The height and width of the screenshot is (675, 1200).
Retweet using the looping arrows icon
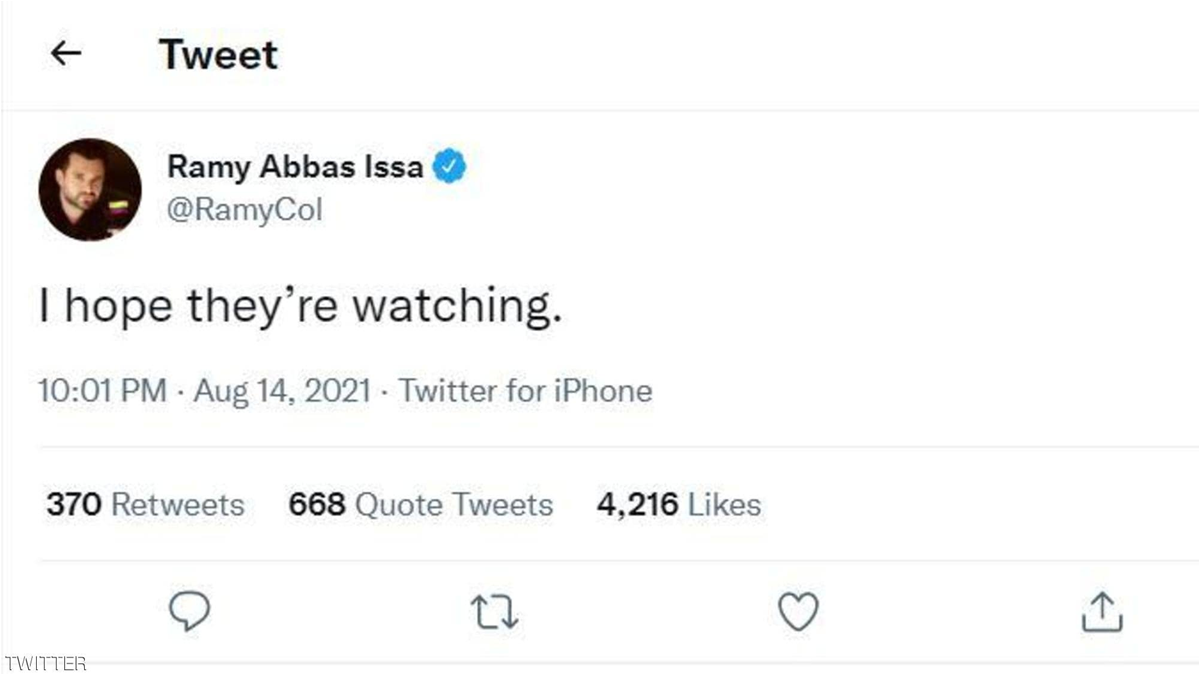(493, 612)
